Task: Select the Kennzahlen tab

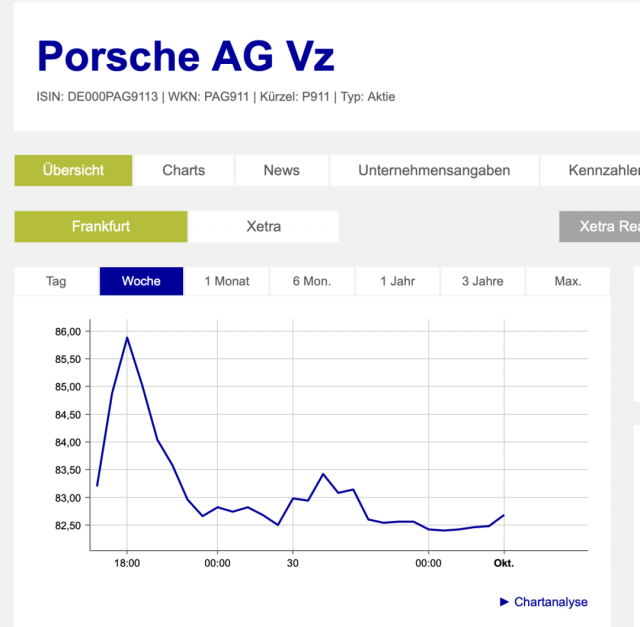Action: tap(590, 170)
